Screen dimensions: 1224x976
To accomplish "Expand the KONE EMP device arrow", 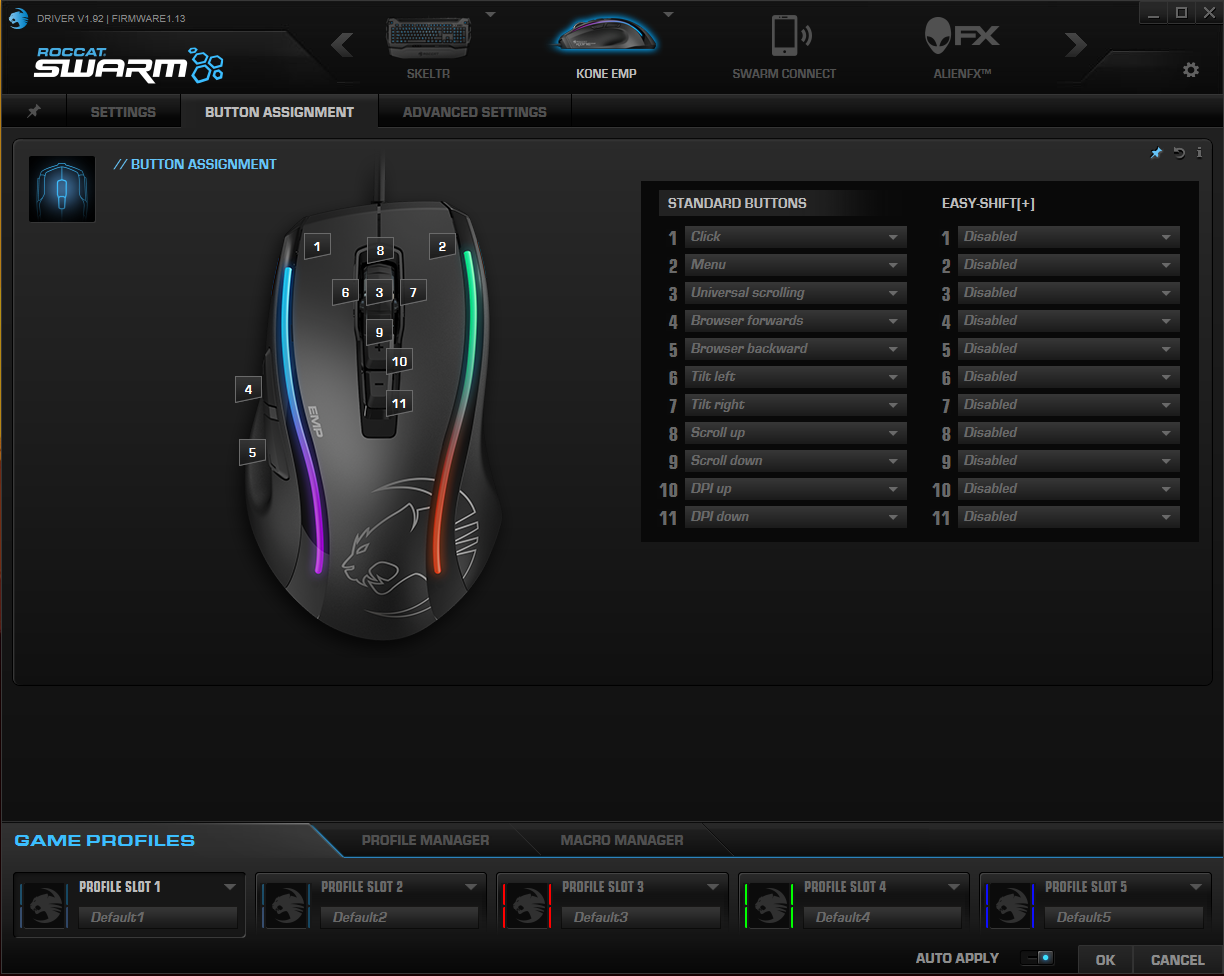I will click(668, 14).
